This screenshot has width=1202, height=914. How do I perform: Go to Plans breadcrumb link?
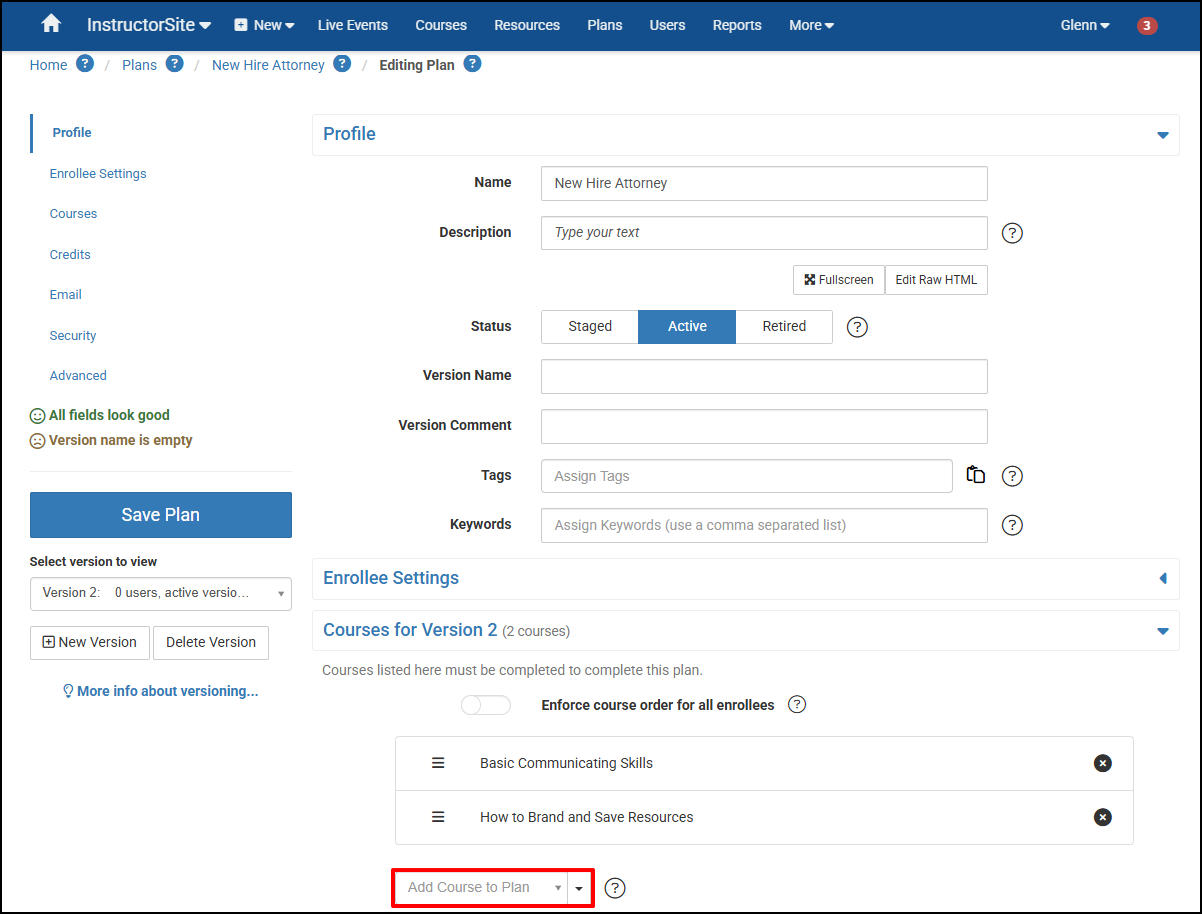coord(140,65)
